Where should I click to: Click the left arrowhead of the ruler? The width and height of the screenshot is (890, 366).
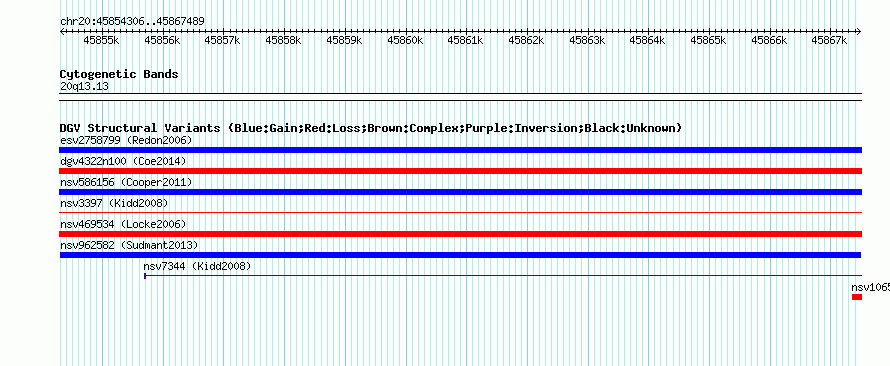tap(62, 31)
